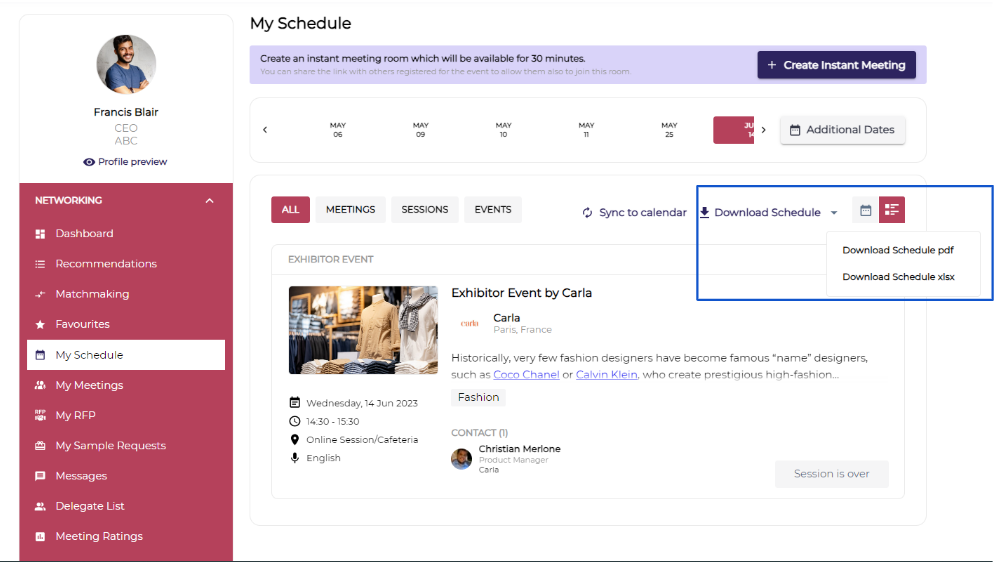The height and width of the screenshot is (562, 1006).
Task: Switch to list view layout
Action: [892, 210]
